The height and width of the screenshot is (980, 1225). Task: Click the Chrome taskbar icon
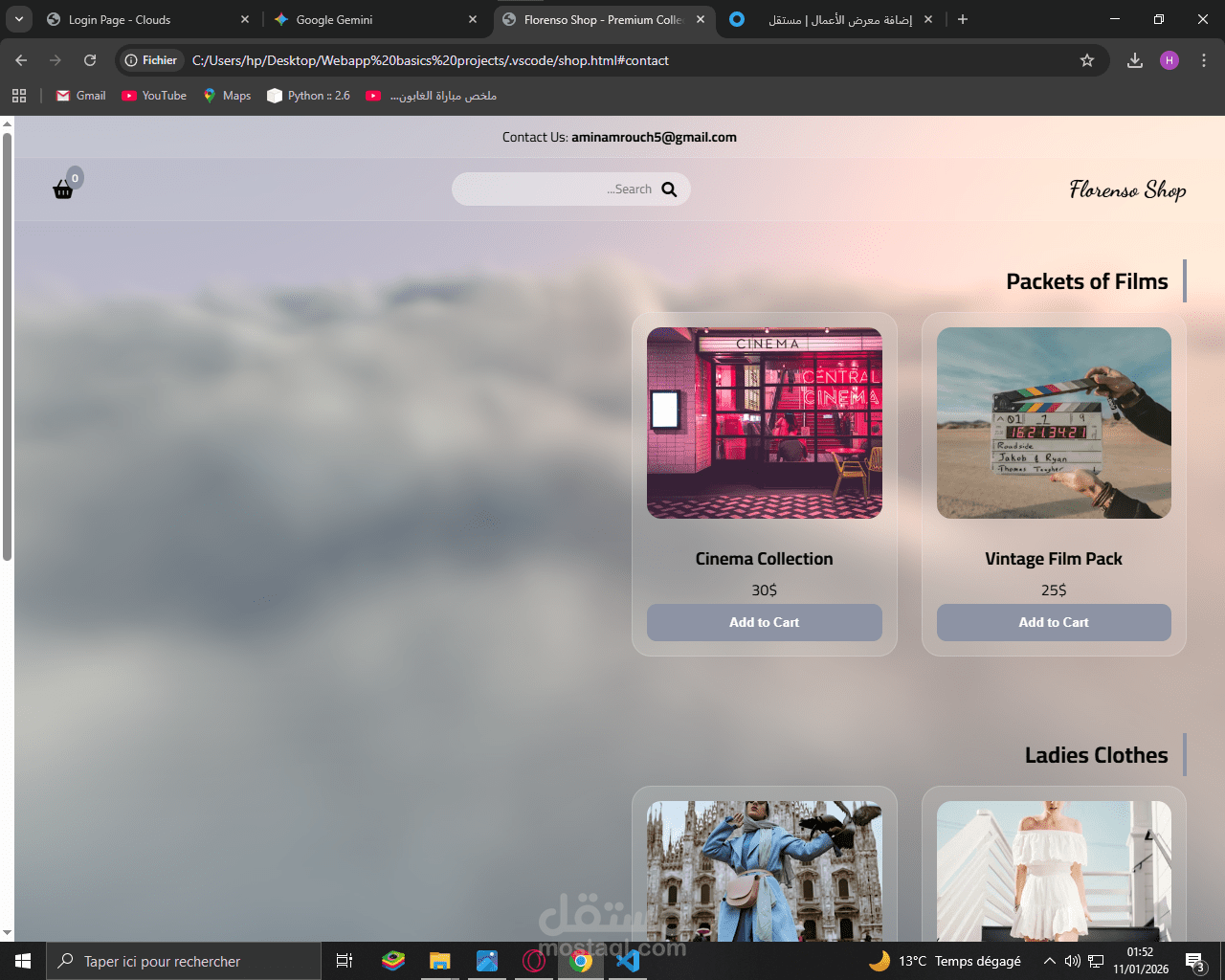coord(581,961)
